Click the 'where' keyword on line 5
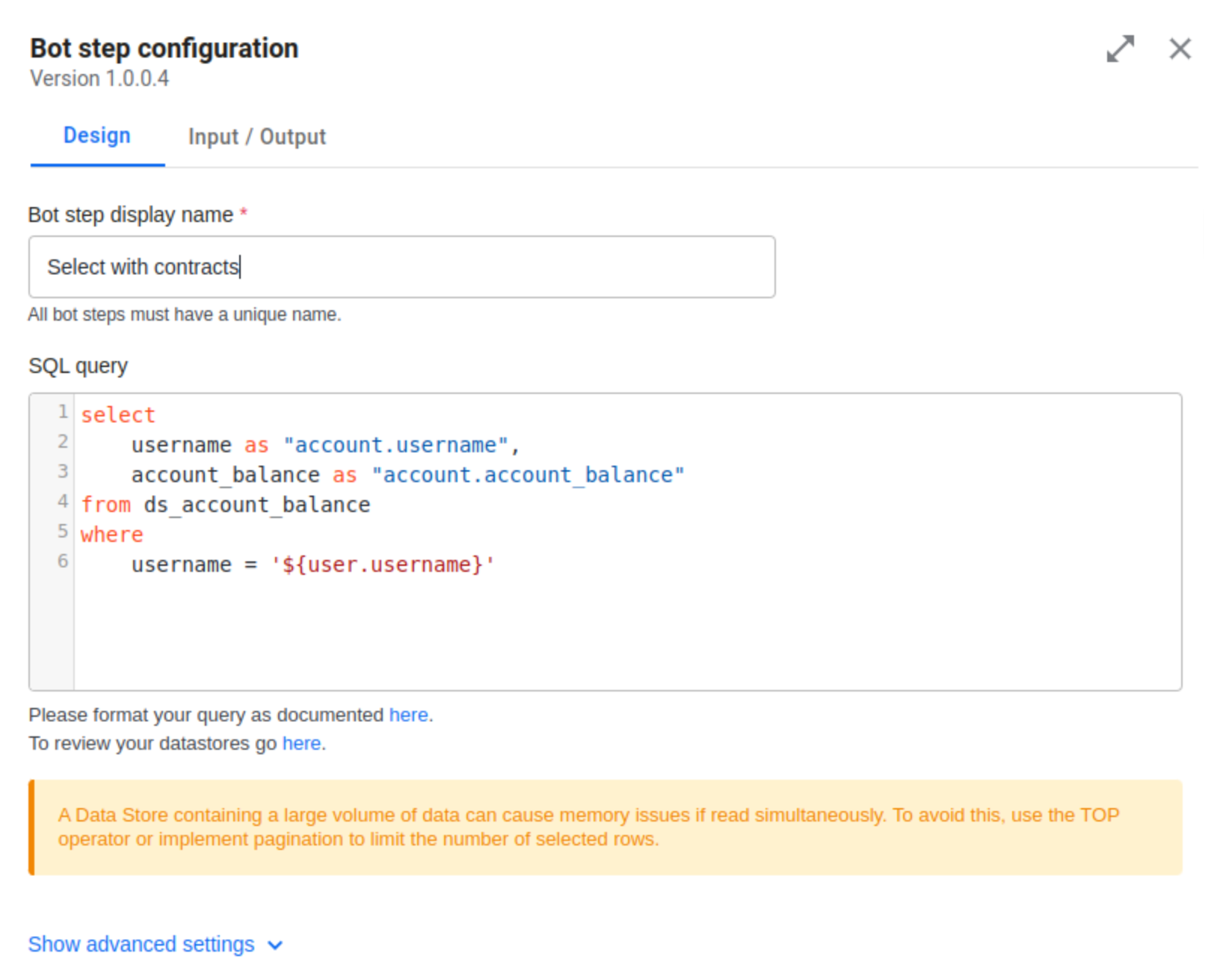The image size is (1223, 980). pos(112,535)
